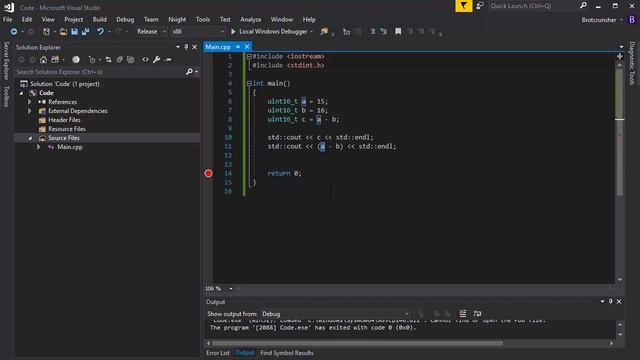Open the File menu
The width and height of the screenshot is (640, 360).
[x=7, y=19]
